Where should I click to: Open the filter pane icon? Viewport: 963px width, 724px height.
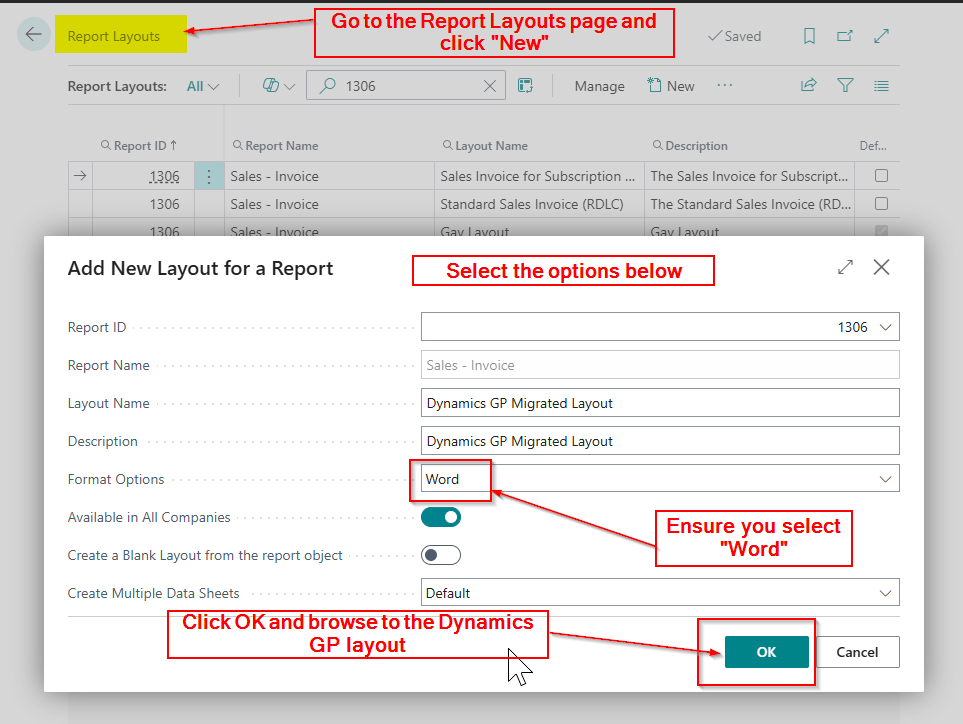845,86
